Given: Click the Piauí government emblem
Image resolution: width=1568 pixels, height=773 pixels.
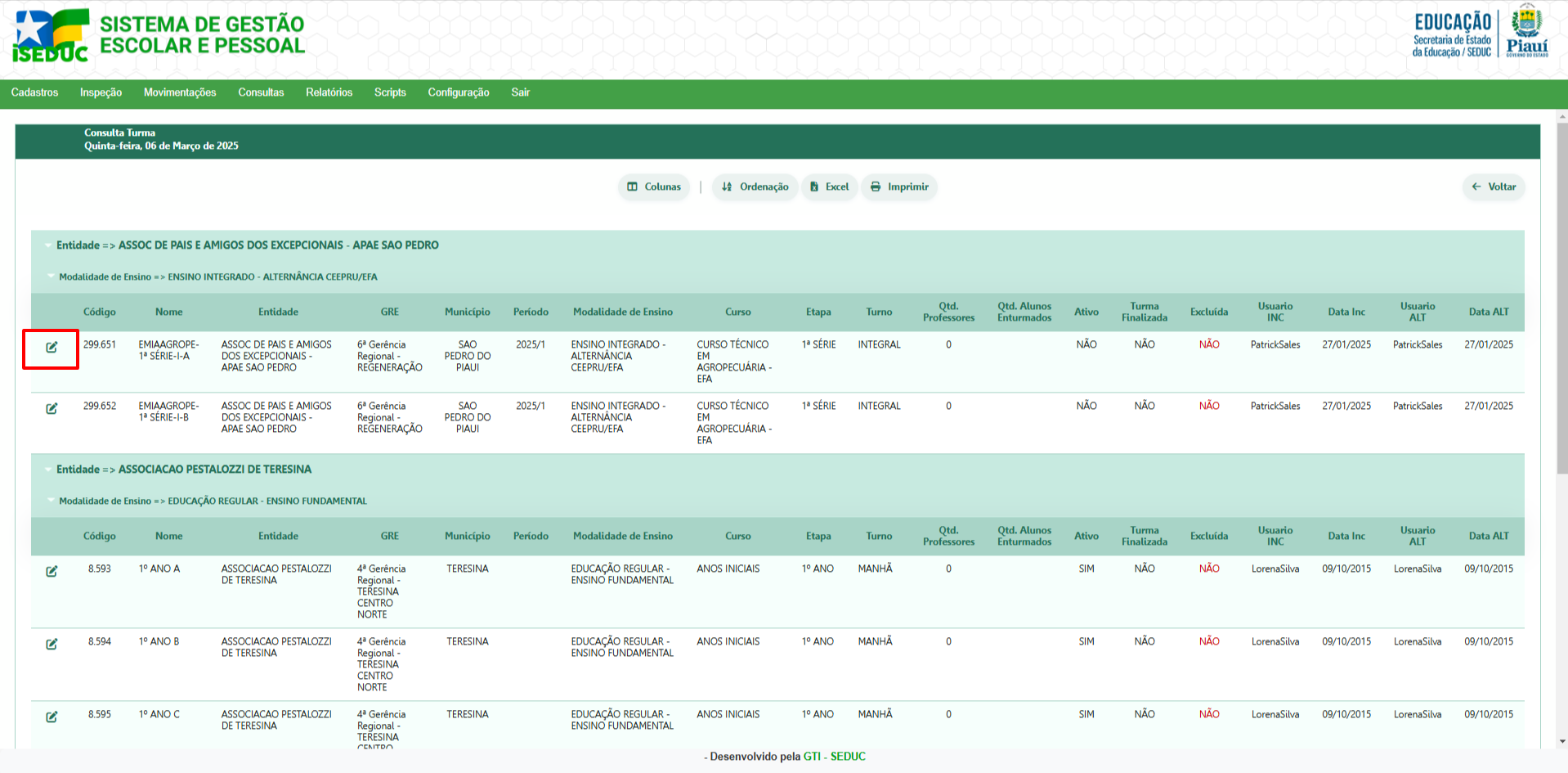Looking at the screenshot, I should [x=1526, y=31].
